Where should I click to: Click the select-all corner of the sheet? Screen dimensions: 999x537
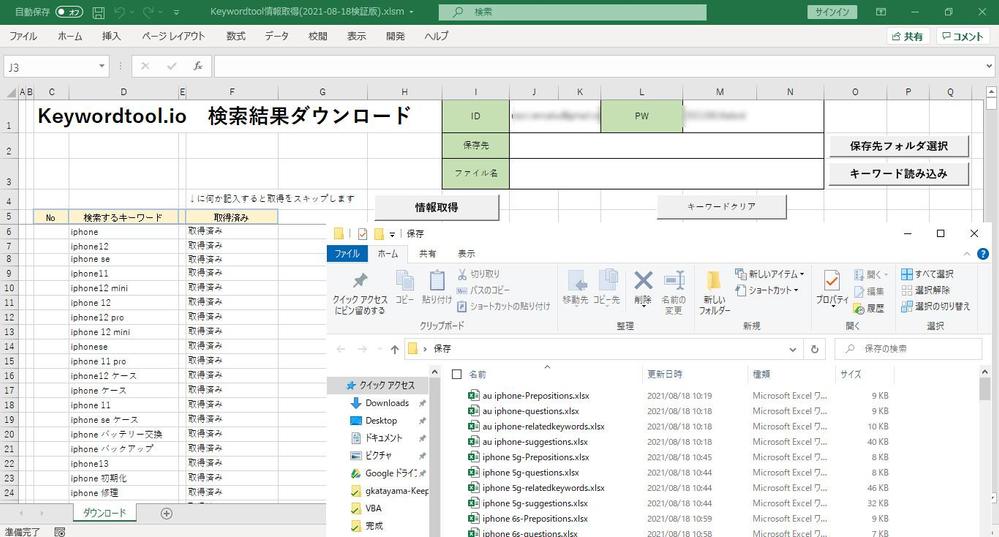tap(11, 92)
